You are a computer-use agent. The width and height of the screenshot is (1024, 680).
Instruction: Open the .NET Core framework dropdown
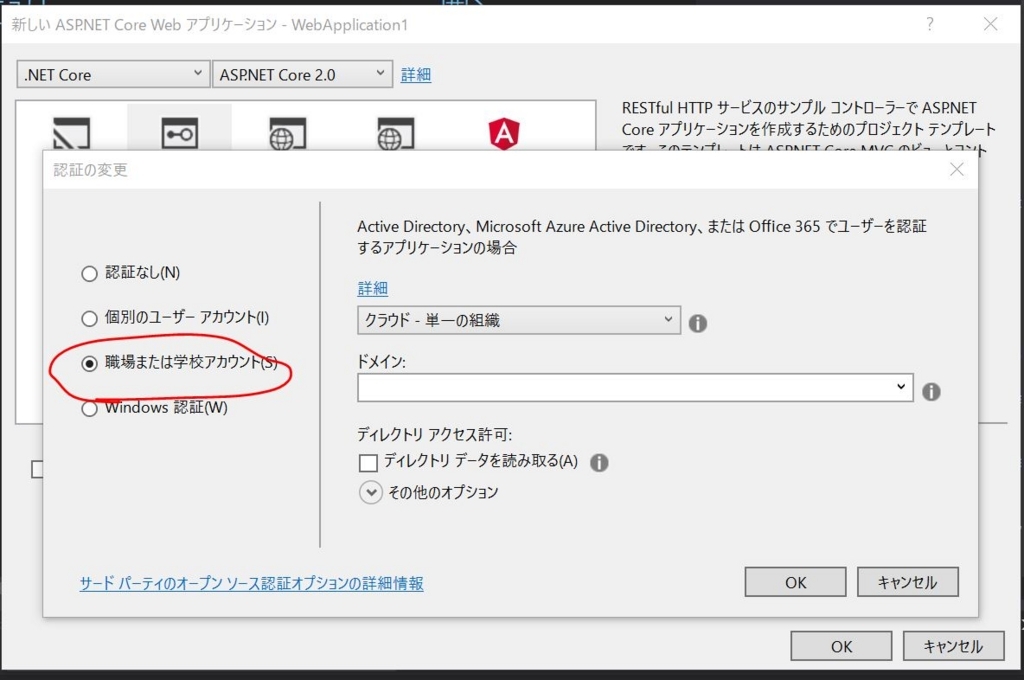pos(113,74)
